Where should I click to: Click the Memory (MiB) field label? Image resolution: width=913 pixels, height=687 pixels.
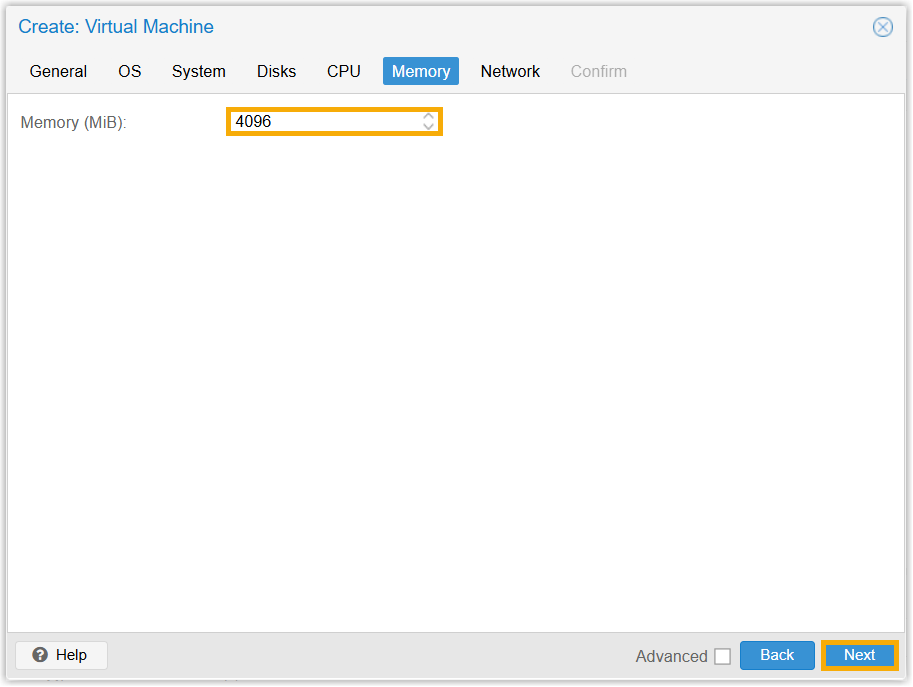coord(74,122)
